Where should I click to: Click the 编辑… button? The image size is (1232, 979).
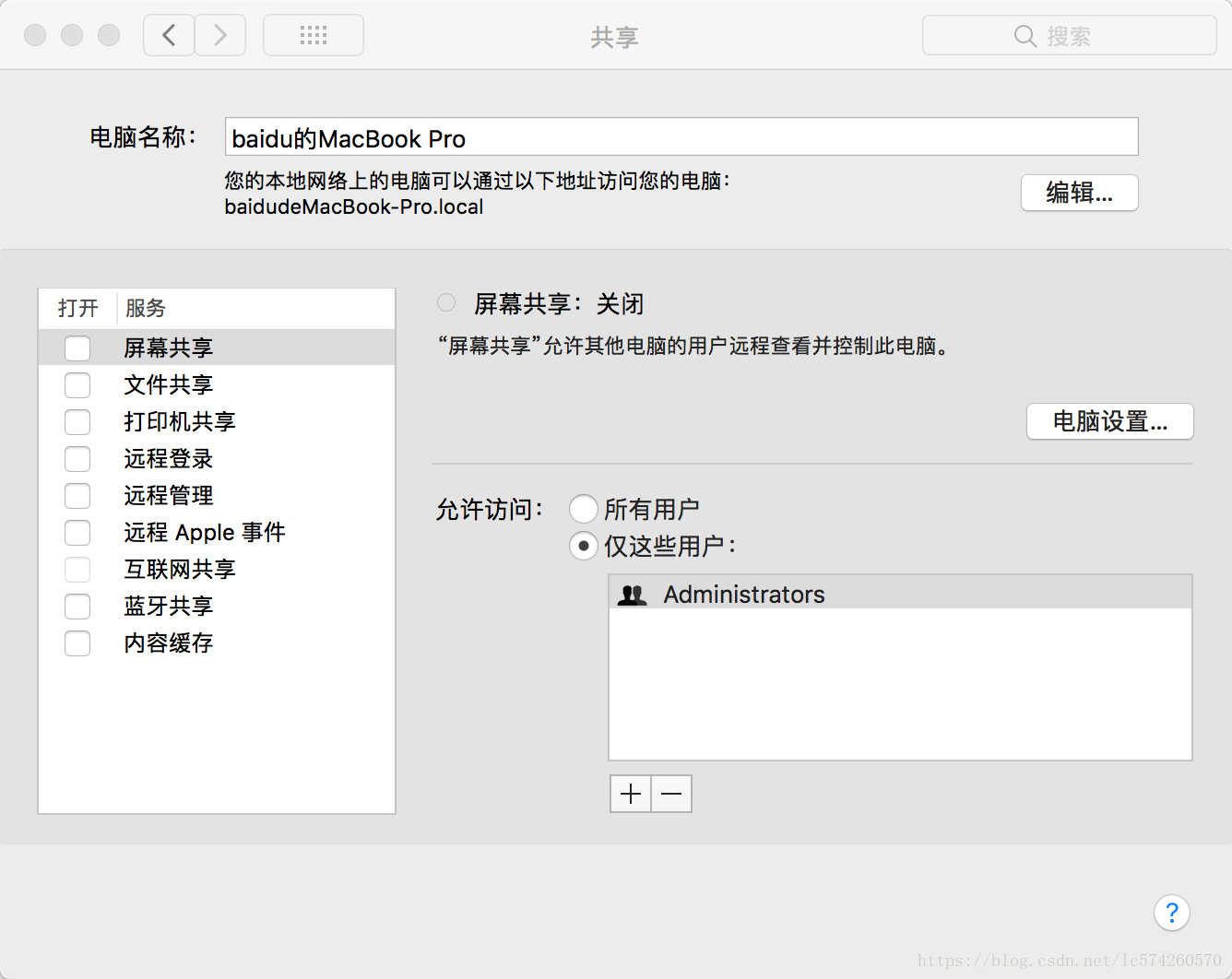click(x=1080, y=193)
